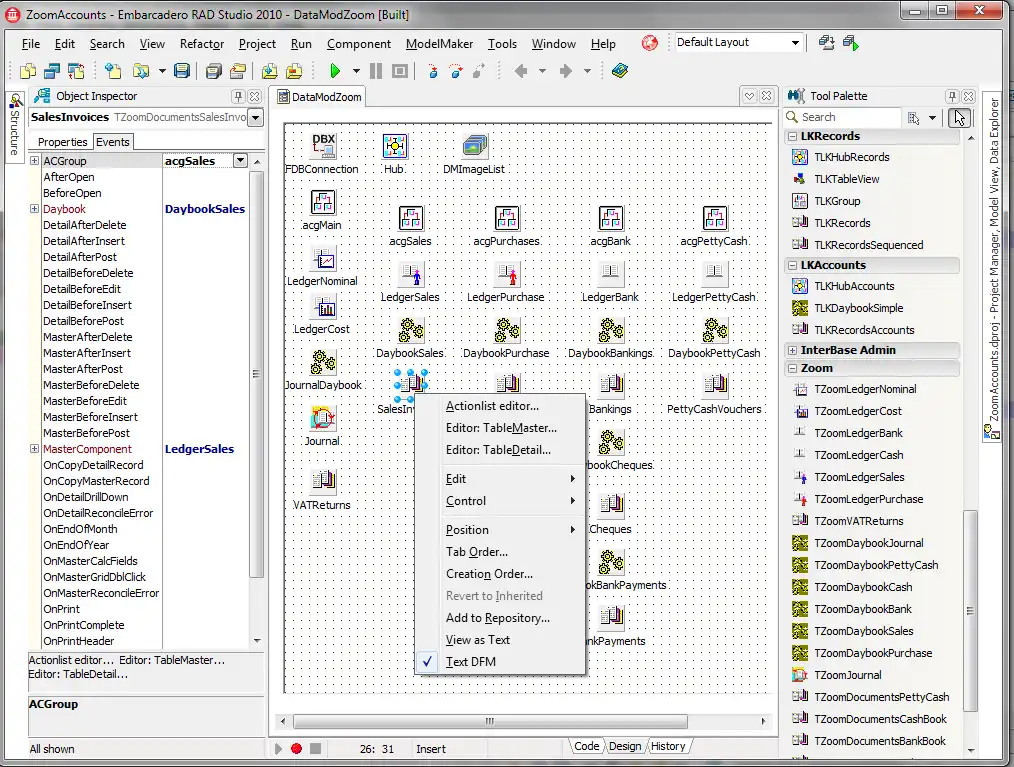Image resolution: width=1014 pixels, height=767 pixels.
Task: Select the acgMain component
Action: (323, 202)
